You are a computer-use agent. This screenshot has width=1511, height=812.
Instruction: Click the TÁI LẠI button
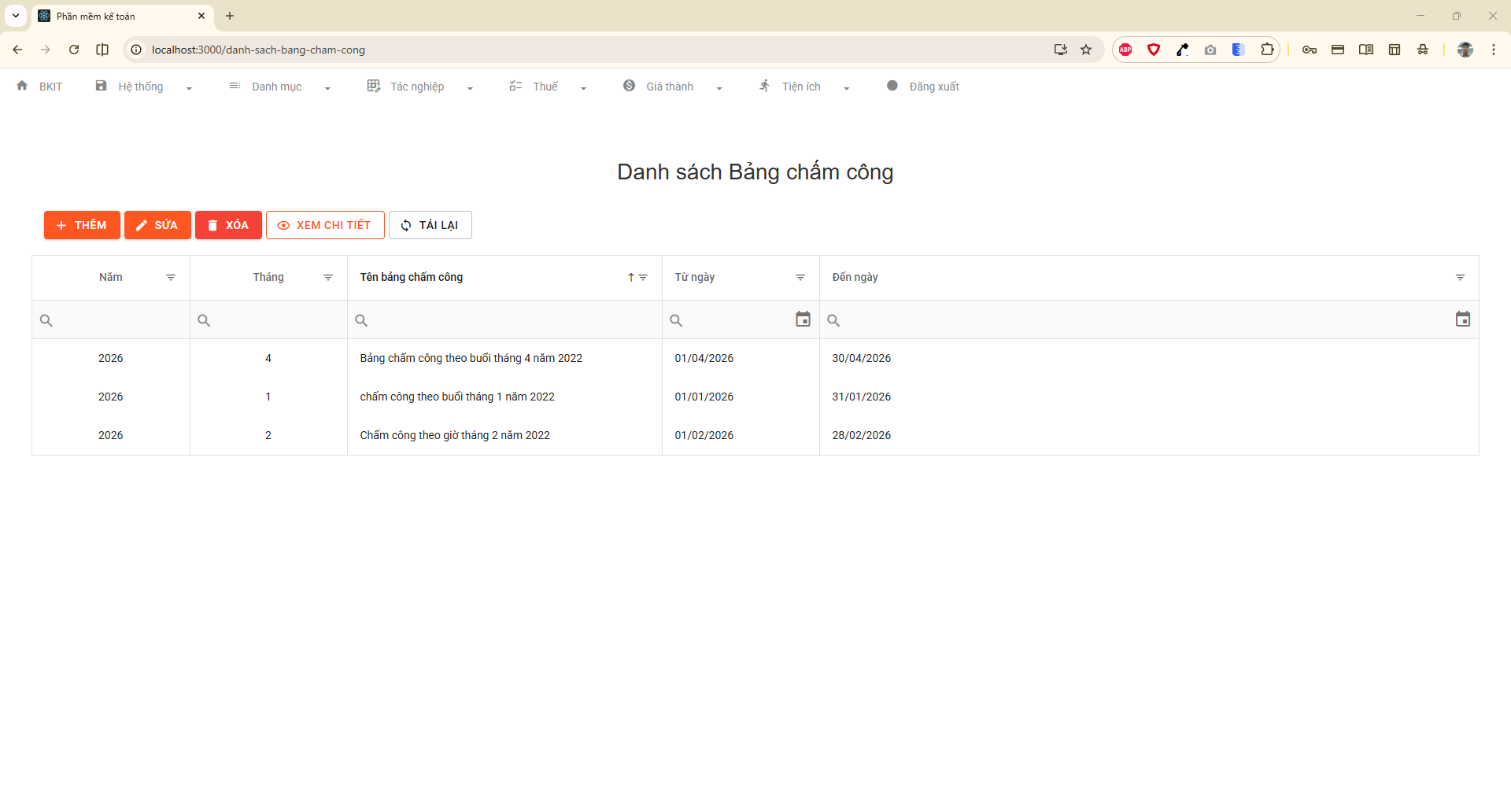[430, 225]
